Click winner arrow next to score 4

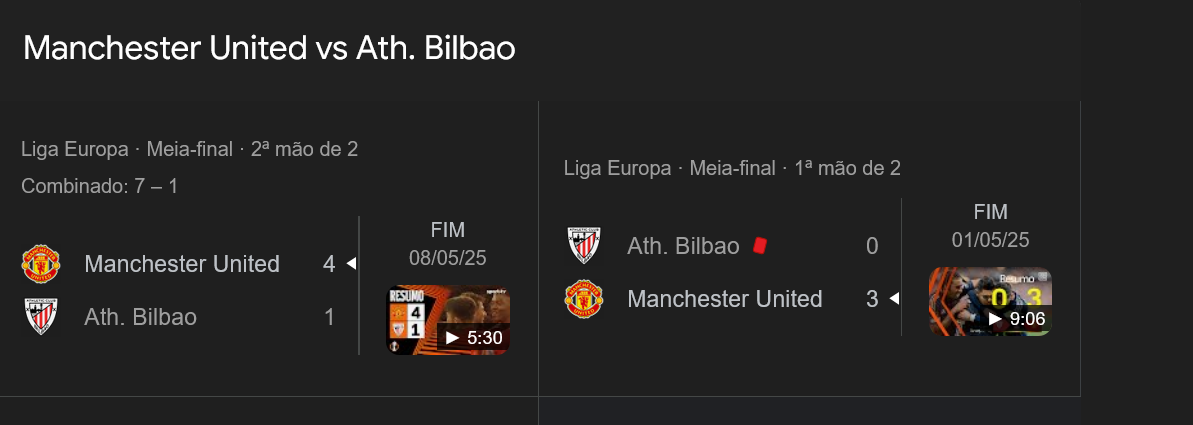pyautogui.click(x=351, y=264)
